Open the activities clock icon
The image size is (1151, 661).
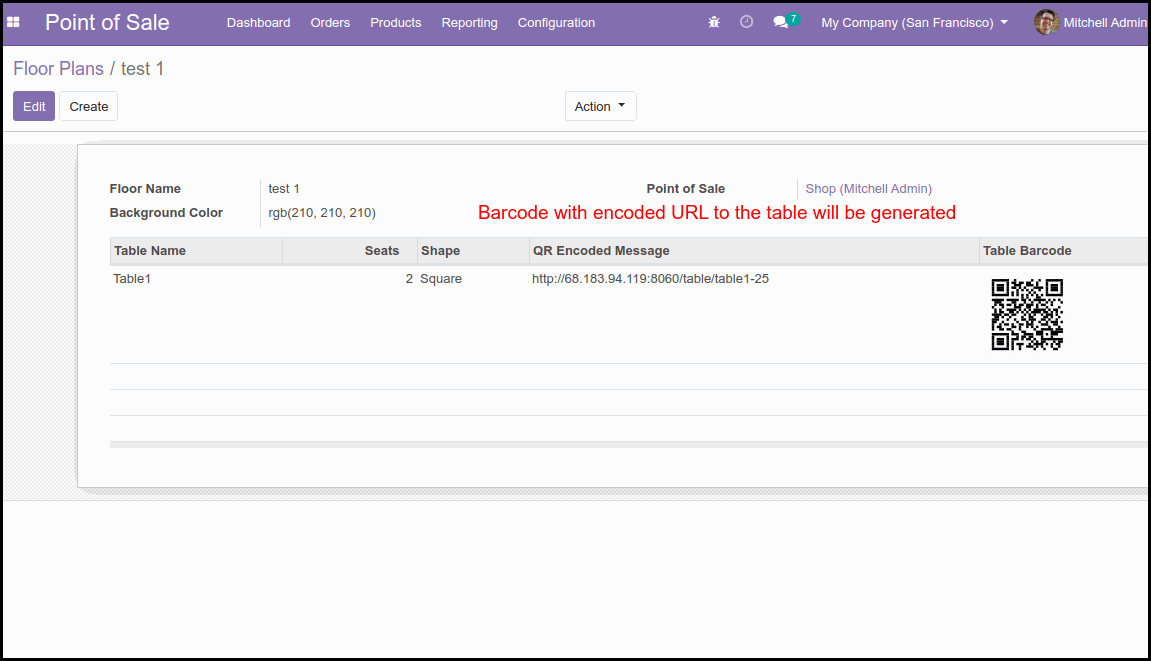747,22
